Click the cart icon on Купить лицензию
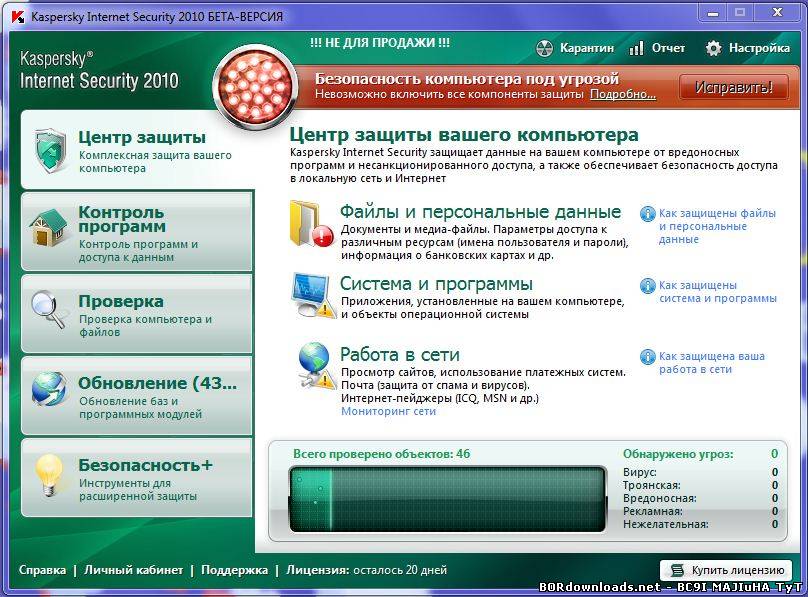 [677, 570]
